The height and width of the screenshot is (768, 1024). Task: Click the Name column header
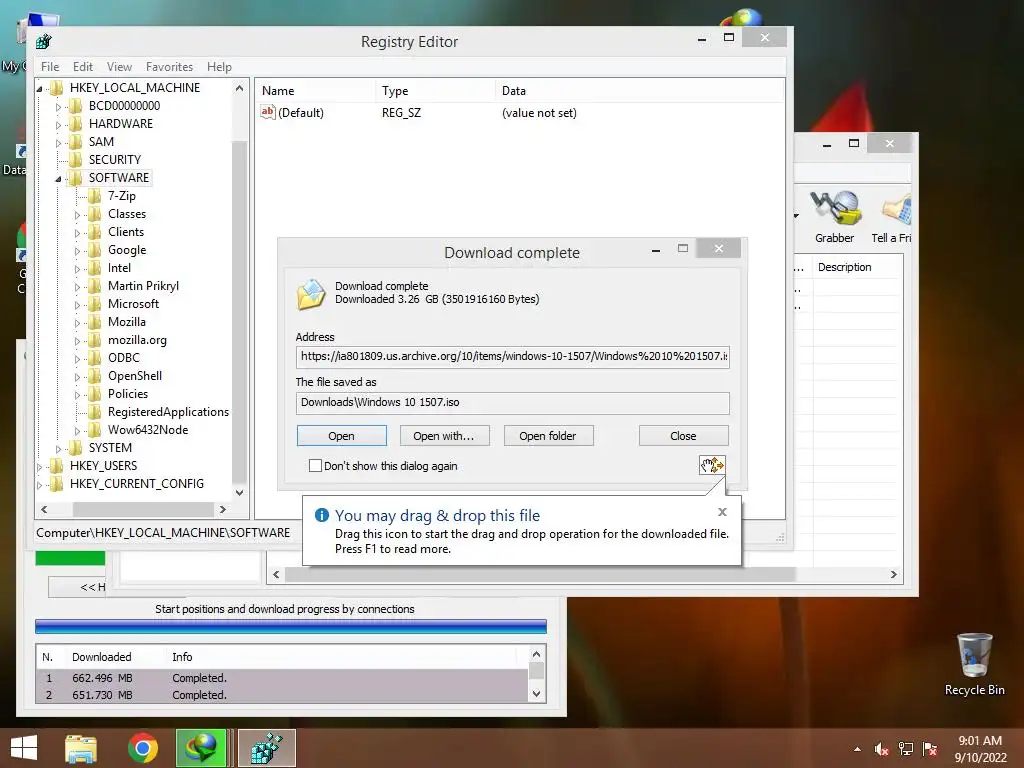click(x=315, y=91)
